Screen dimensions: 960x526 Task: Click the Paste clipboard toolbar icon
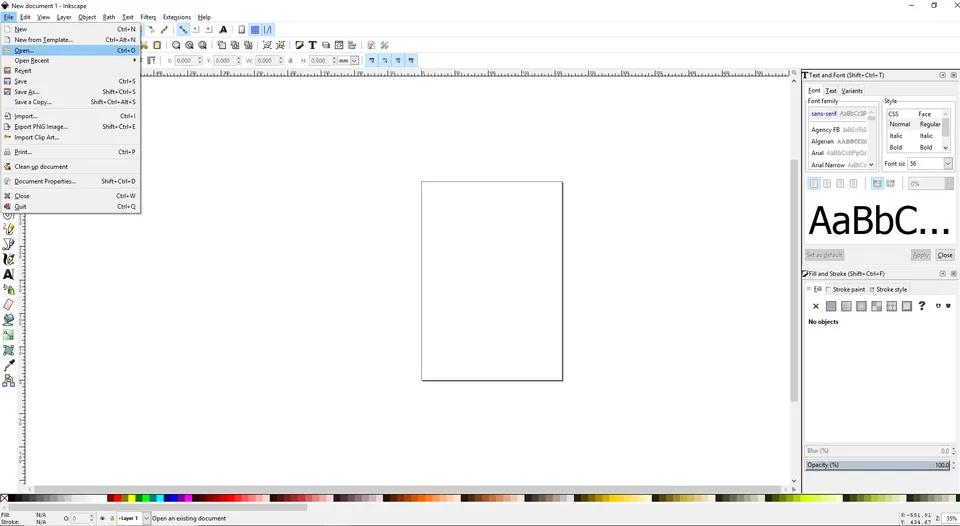[157, 45]
